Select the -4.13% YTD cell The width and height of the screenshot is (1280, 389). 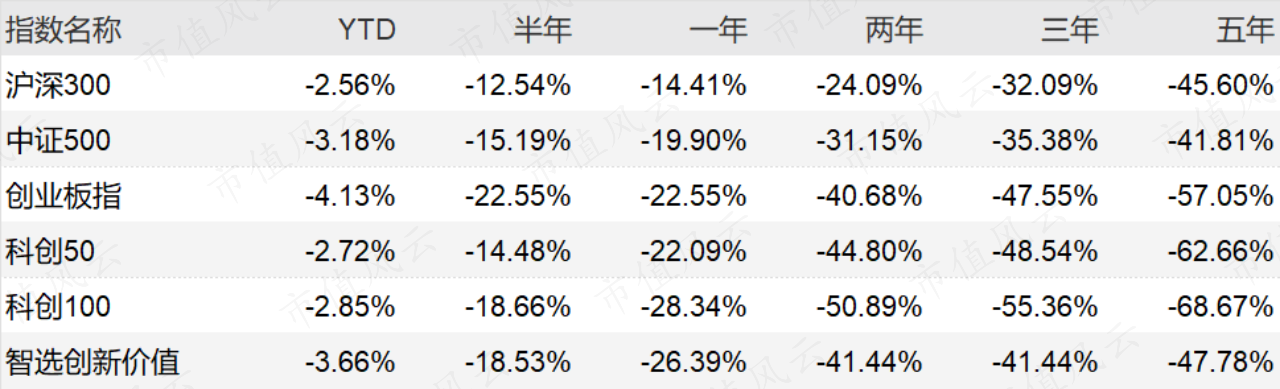(350, 196)
